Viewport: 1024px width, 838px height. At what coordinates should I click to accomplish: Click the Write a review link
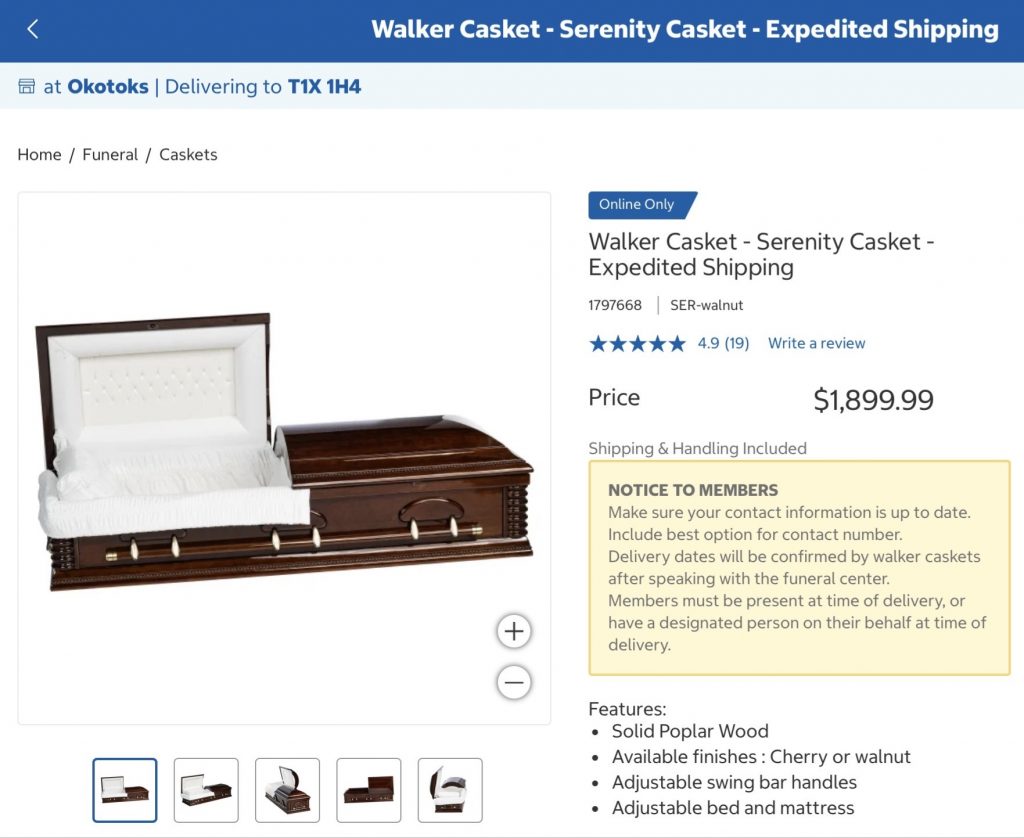point(816,343)
